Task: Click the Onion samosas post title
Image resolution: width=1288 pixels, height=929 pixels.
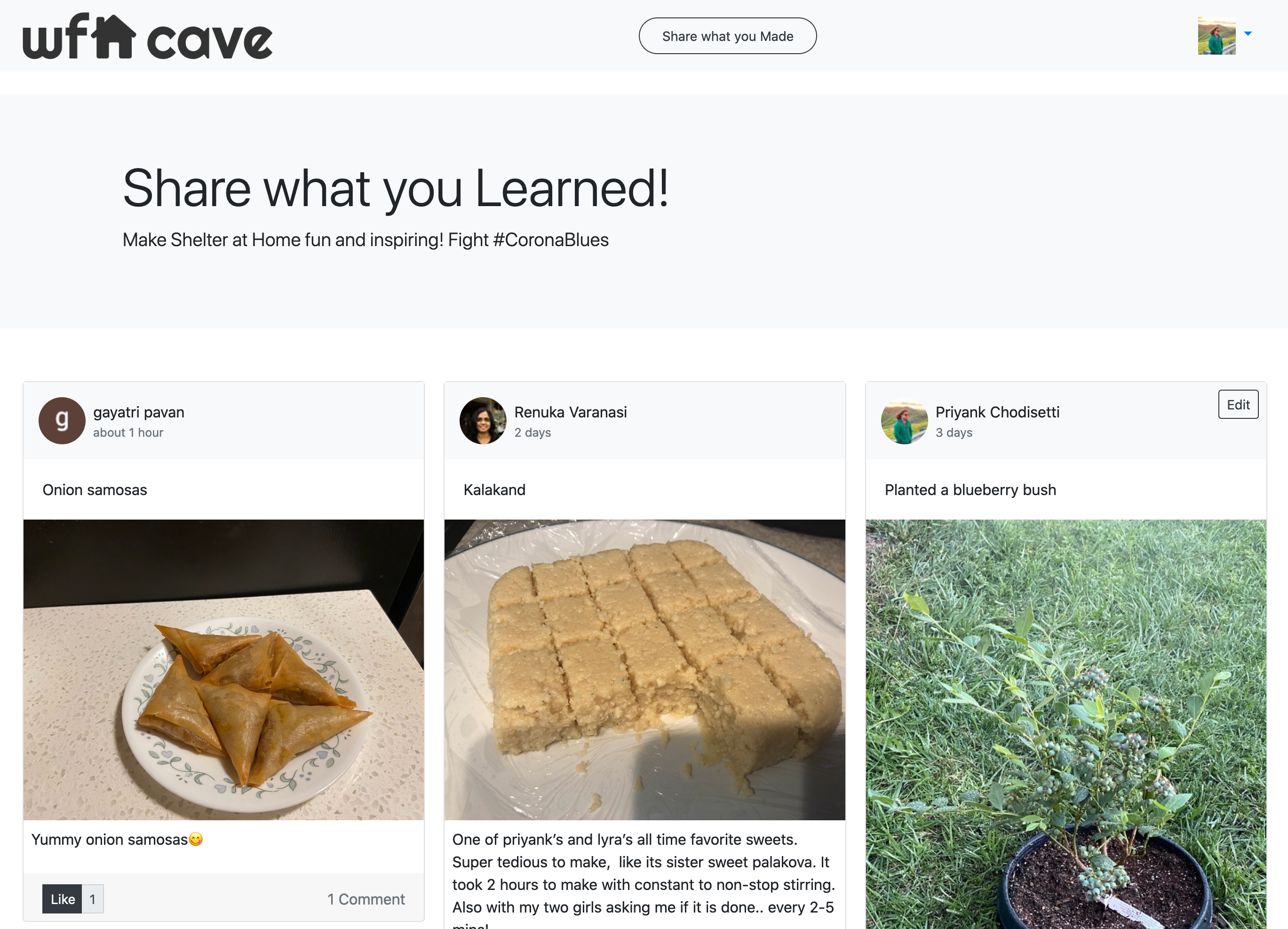Action: click(x=95, y=490)
